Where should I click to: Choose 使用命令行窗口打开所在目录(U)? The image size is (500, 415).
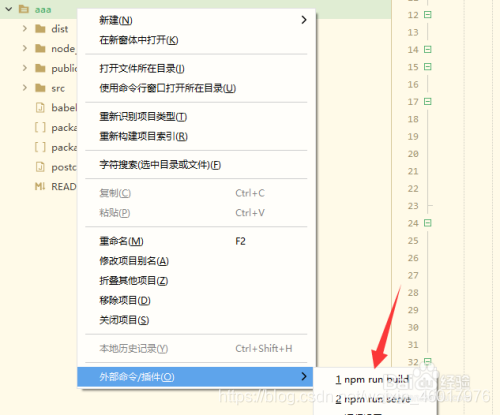(197, 88)
